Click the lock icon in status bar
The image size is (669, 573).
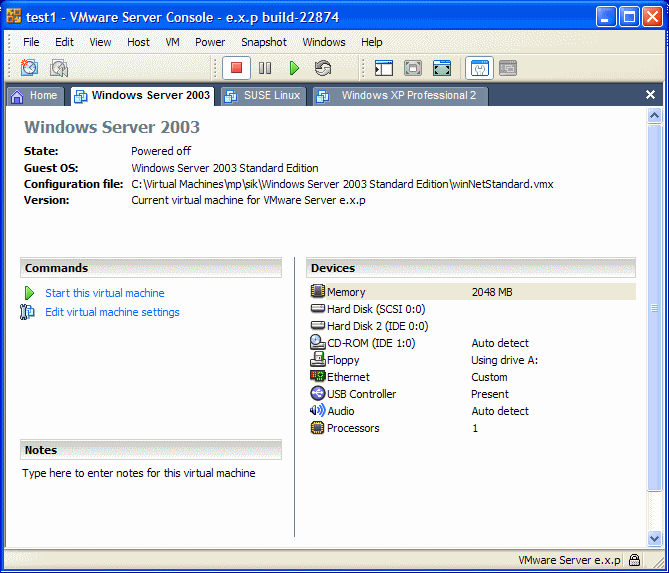pyautogui.click(x=634, y=559)
